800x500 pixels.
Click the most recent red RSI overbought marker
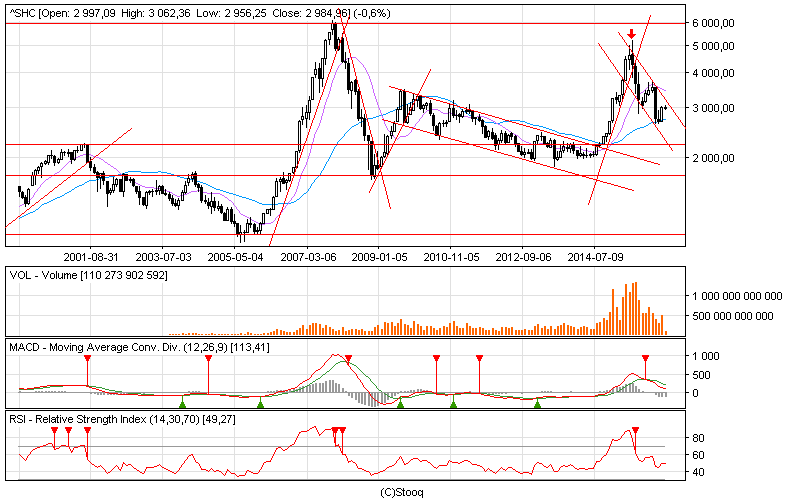[x=635, y=431]
